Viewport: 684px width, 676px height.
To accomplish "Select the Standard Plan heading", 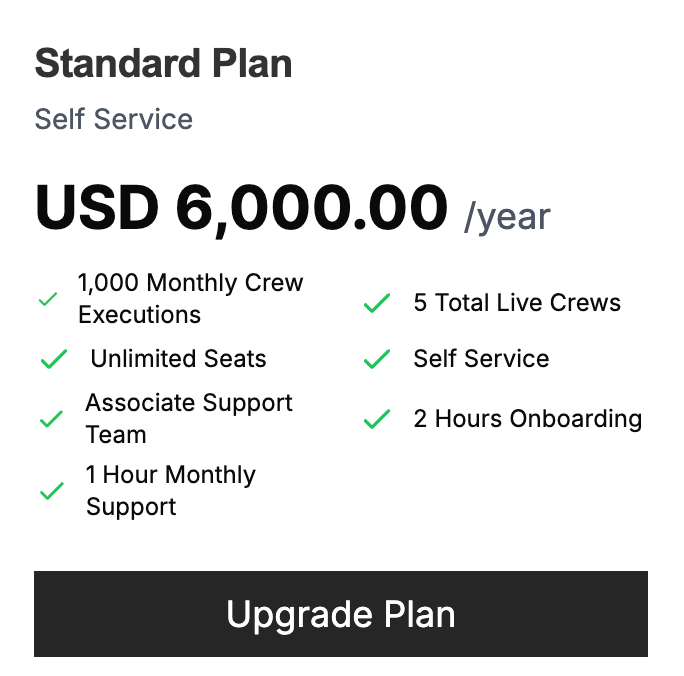I will 164,64.
